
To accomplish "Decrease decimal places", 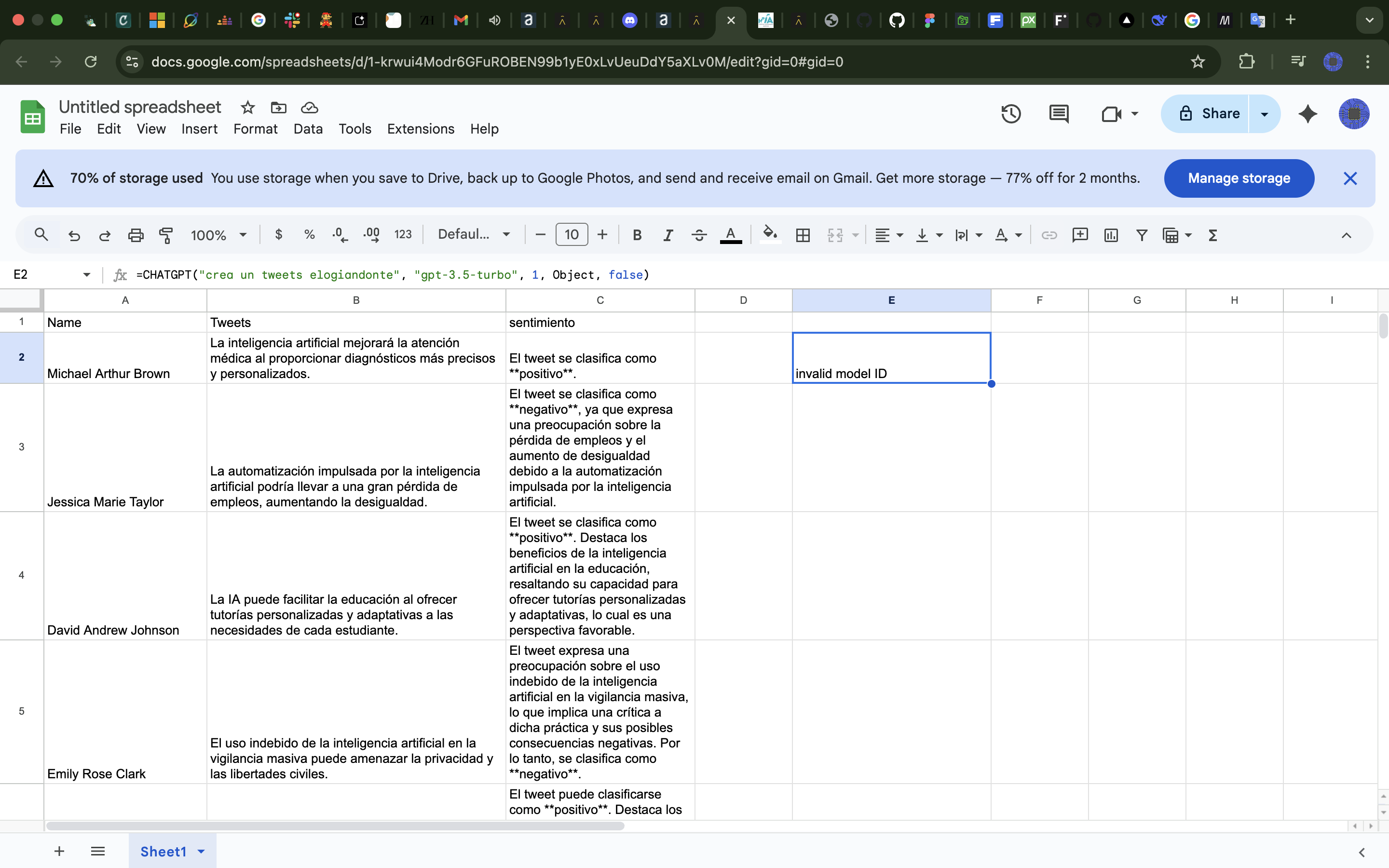I will point(340,234).
